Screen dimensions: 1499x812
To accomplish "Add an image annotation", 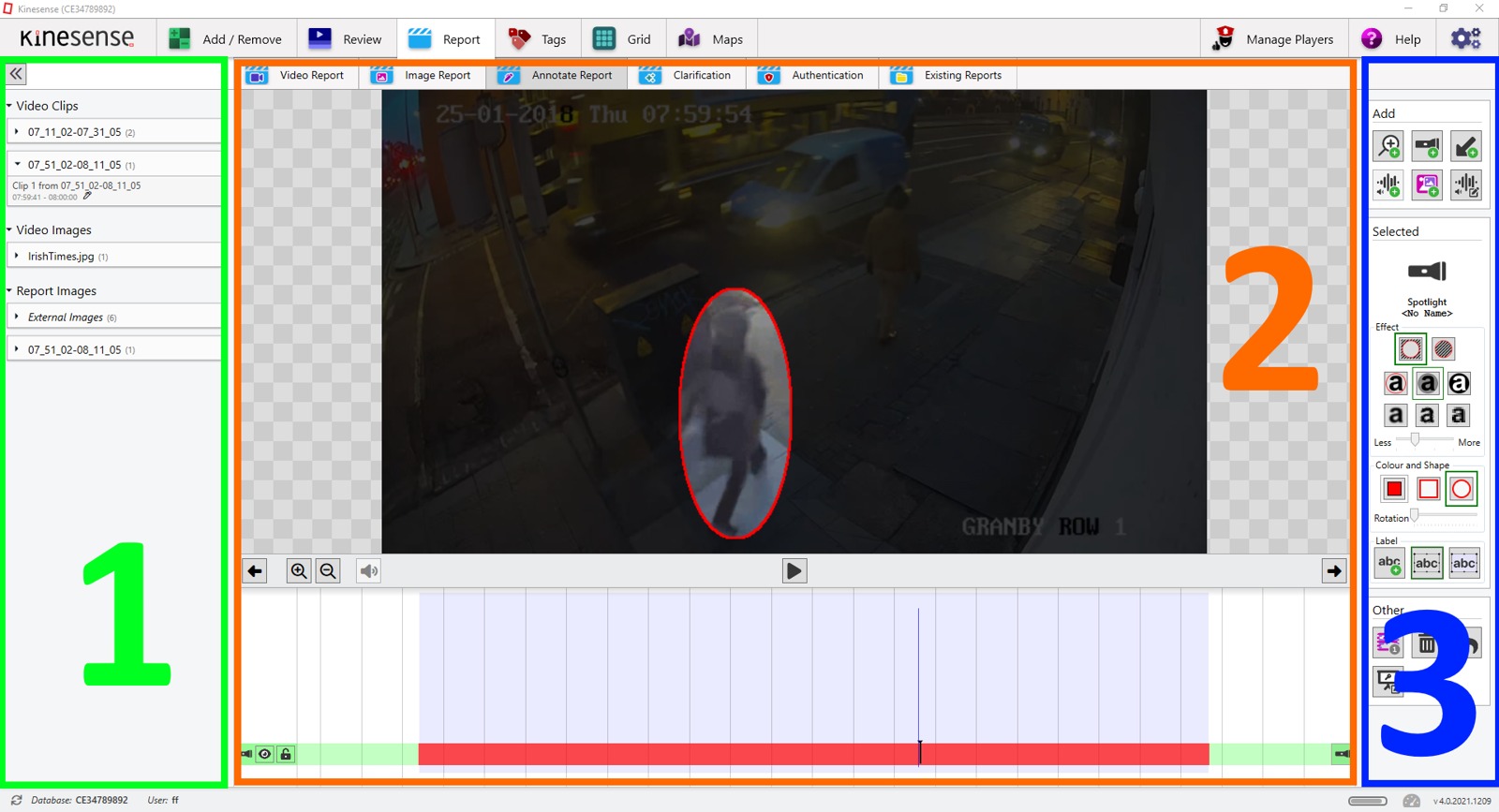I will coord(1427,185).
